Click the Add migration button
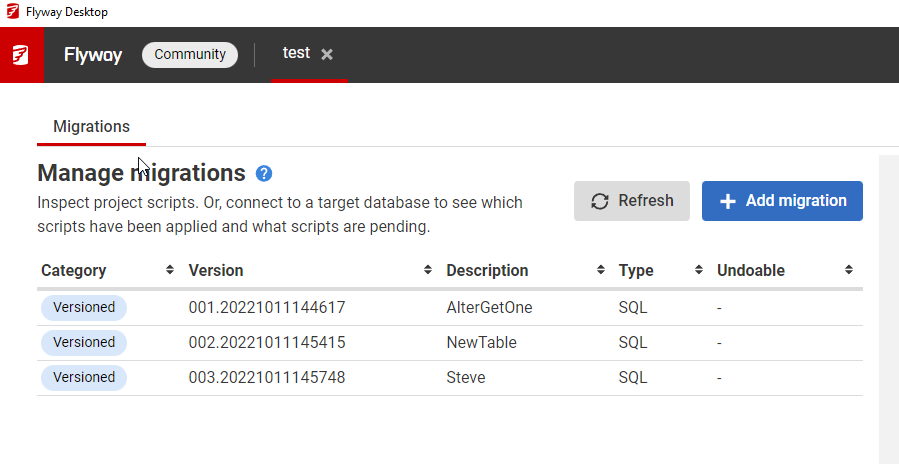The width and height of the screenshot is (899, 464). pos(782,201)
